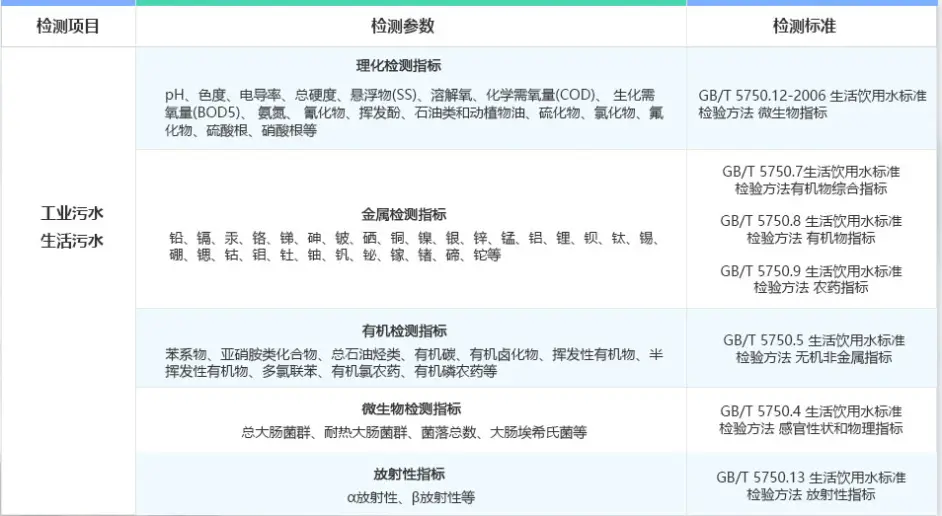The width and height of the screenshot is (942, 516).
Task: Click the GB/T 5750.9 农药指标 standard
Action: pyautogui.click(x=811, y=279)
